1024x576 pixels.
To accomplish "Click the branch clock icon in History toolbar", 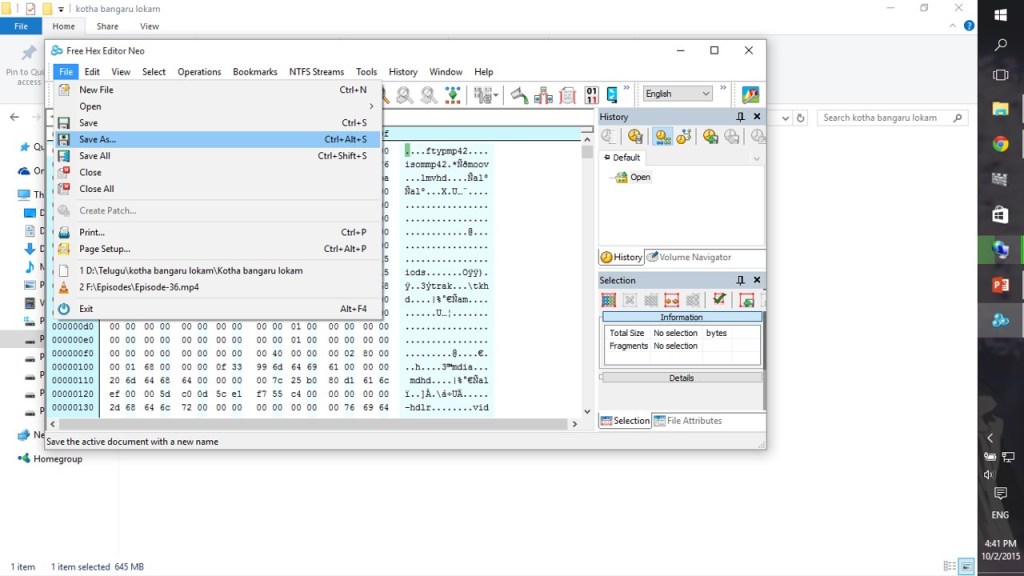I will click(684, 136).
